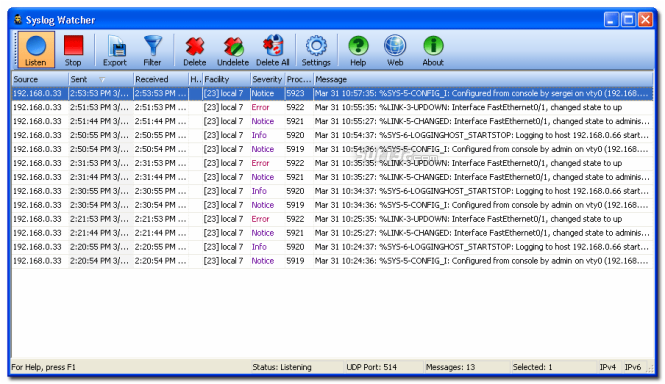Click UDP Port: 514 status entry
The width and height of the screenshot is (665, 384).
click(x=372, y=367)
